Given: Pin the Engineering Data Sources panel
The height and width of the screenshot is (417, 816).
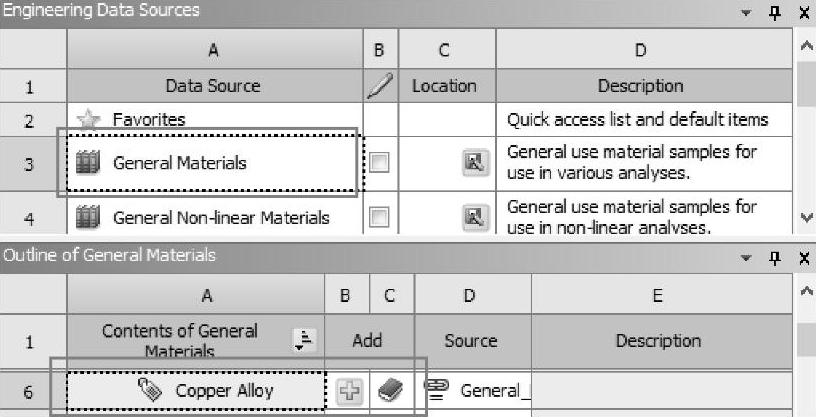Looking at the screenshot, I should coord(774,13).
